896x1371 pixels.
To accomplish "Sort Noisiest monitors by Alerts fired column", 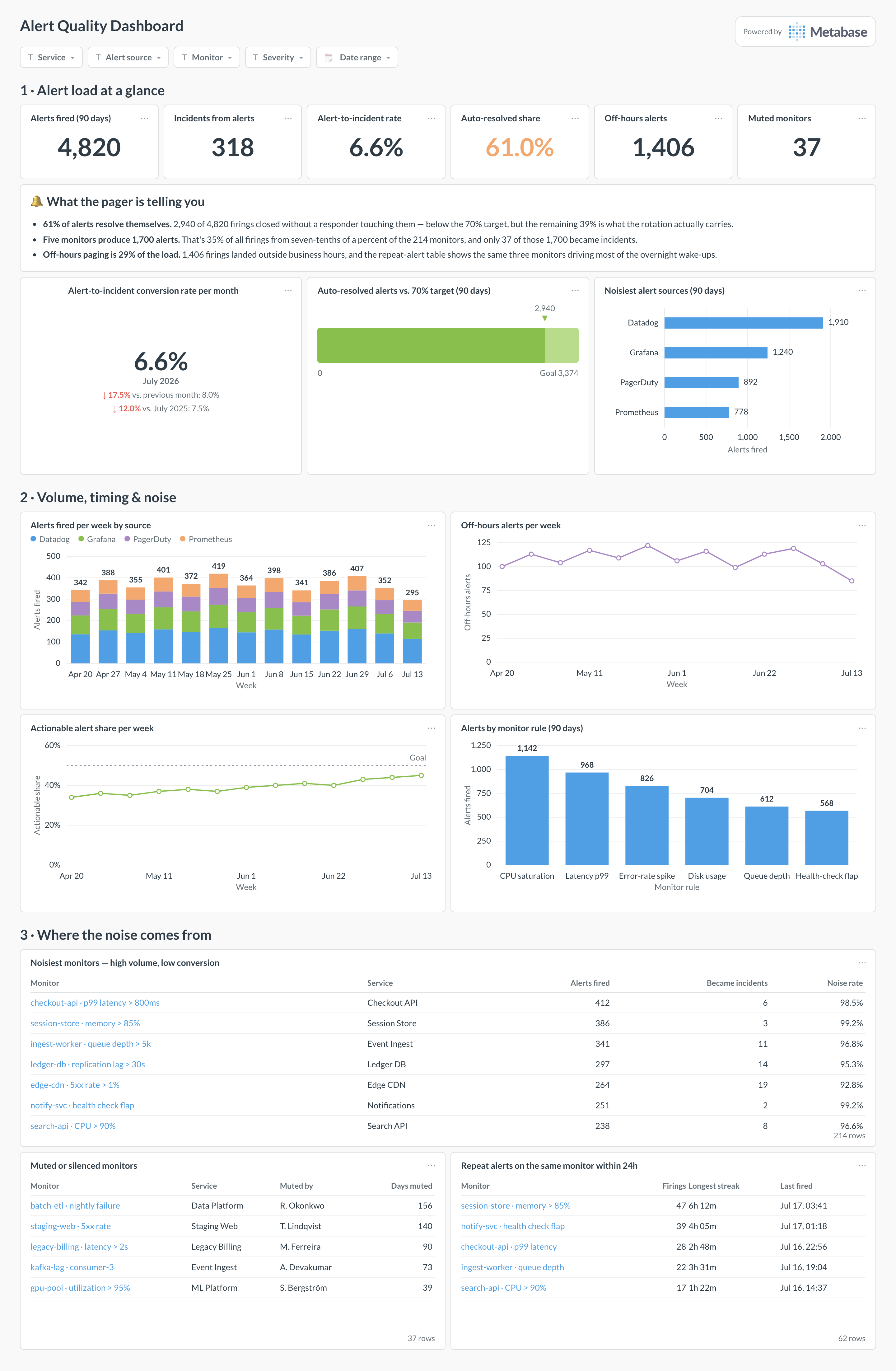I will (x=590, y=983).
